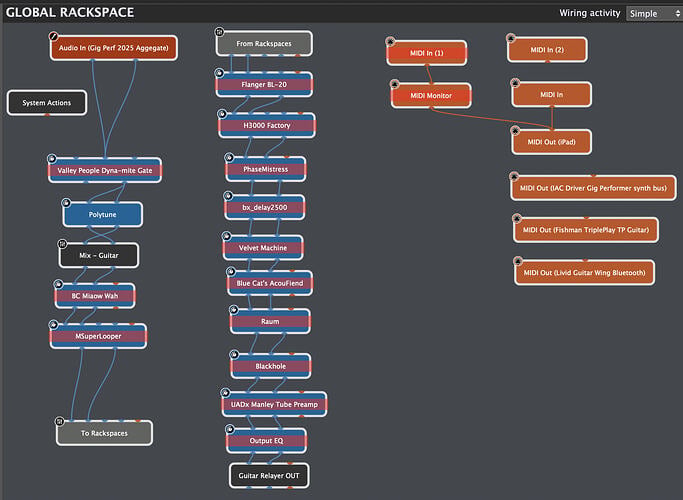Click the badge on MIDI Out Fishman TriplePlay block
Screen dimensions: 683x500
pos(517,218)
